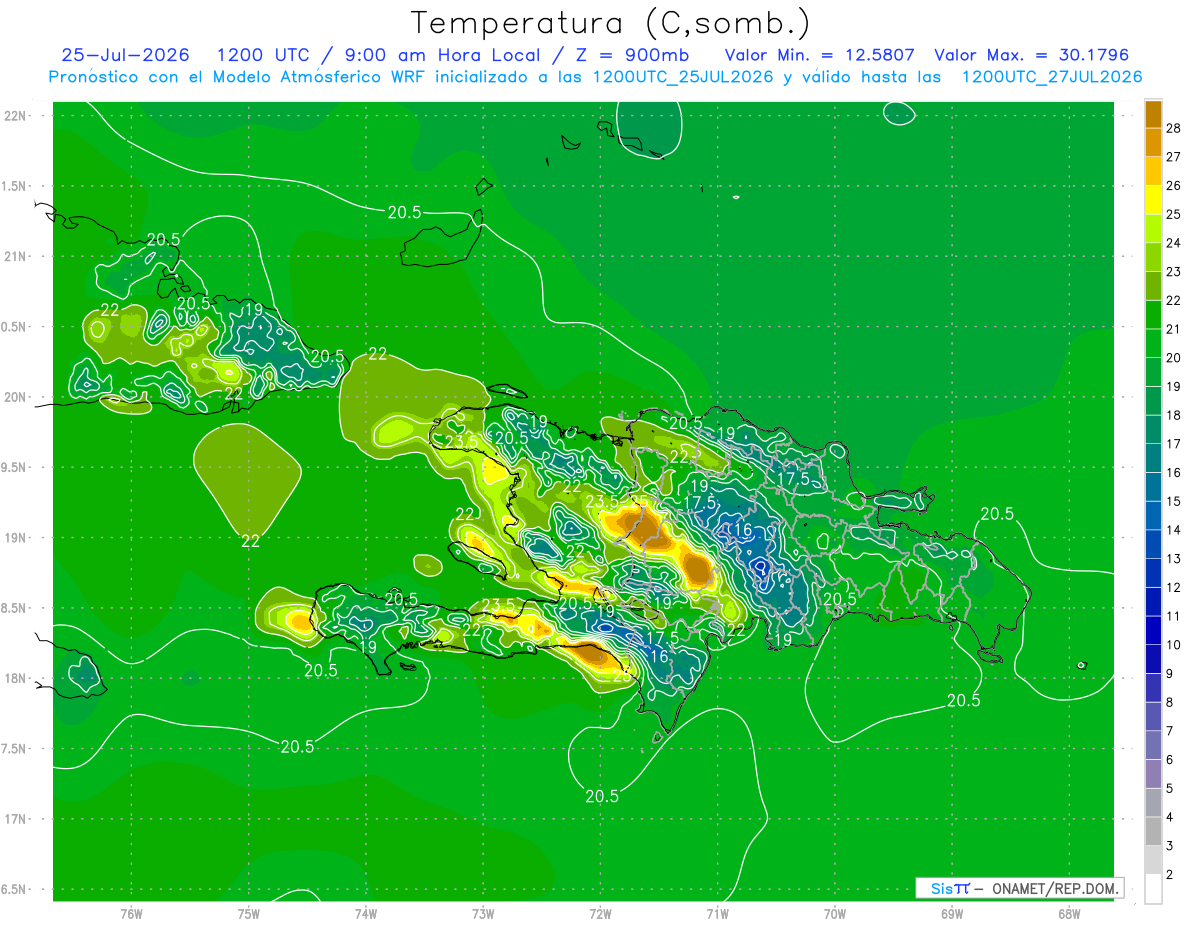Click yellow colorbar swatch between 25 and 26
1200x927 pixels.
coord(1153,200)
